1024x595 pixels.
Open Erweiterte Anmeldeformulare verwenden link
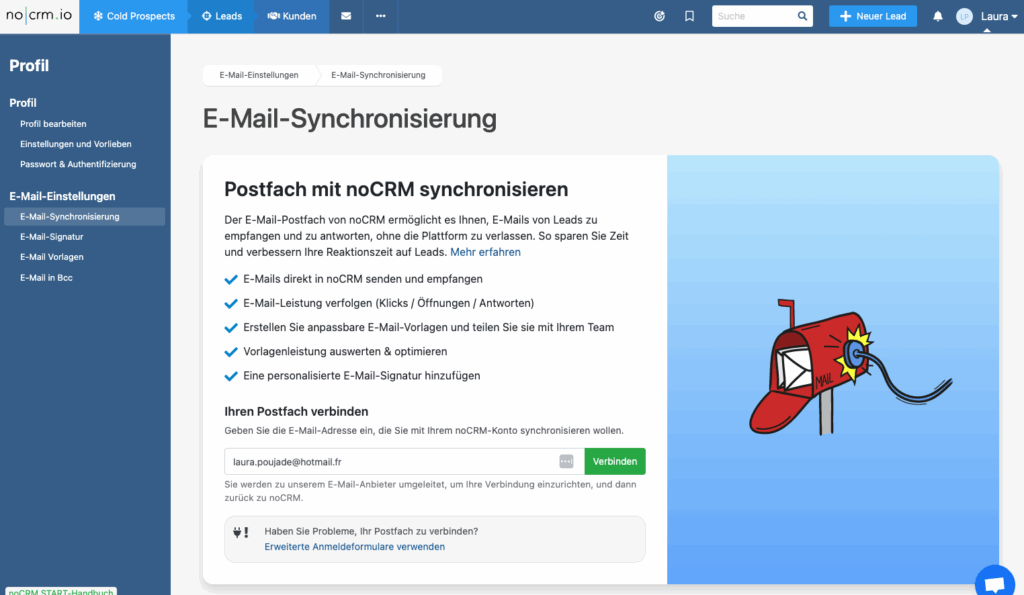click(x=354, y=547)
